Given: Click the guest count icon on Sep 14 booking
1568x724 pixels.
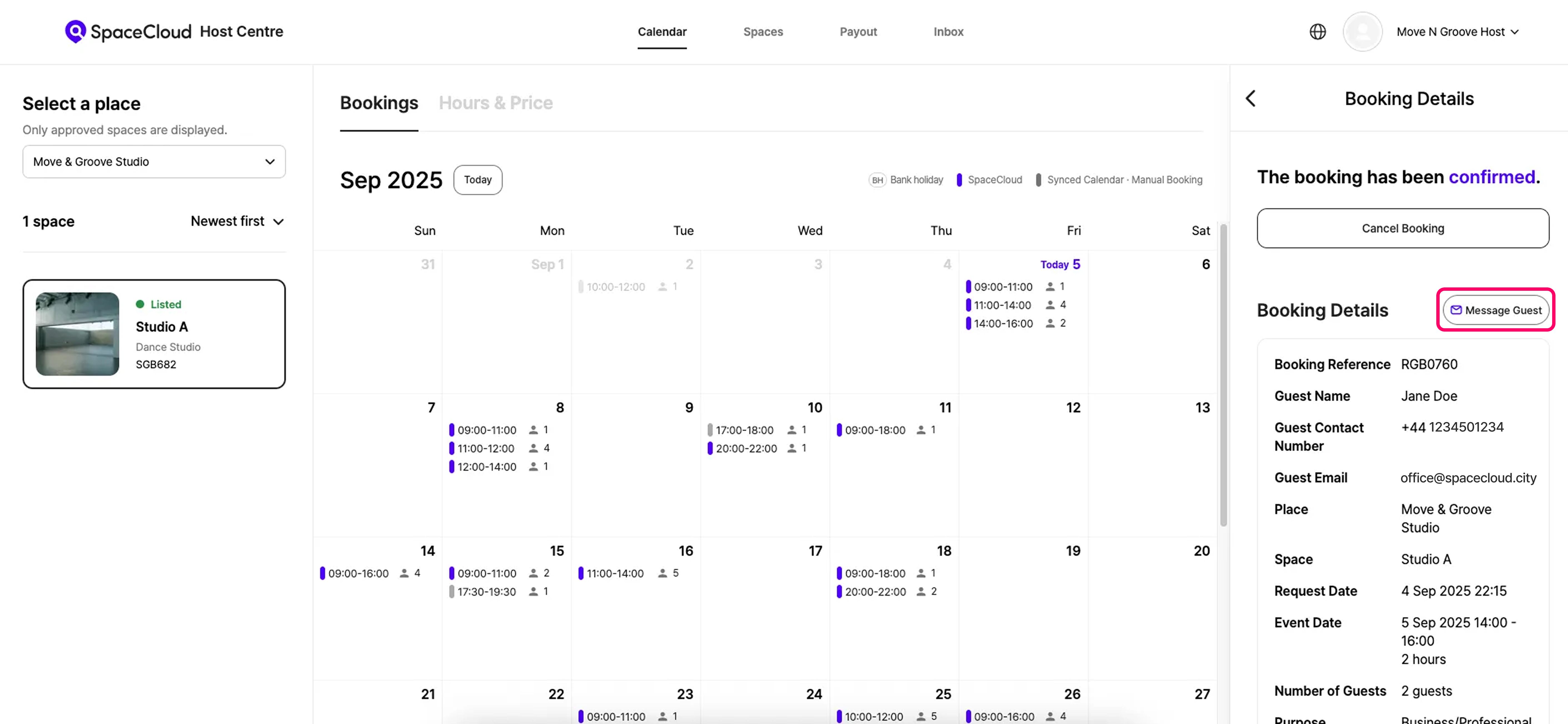Looking at the screenshot, I should [404, 573].
